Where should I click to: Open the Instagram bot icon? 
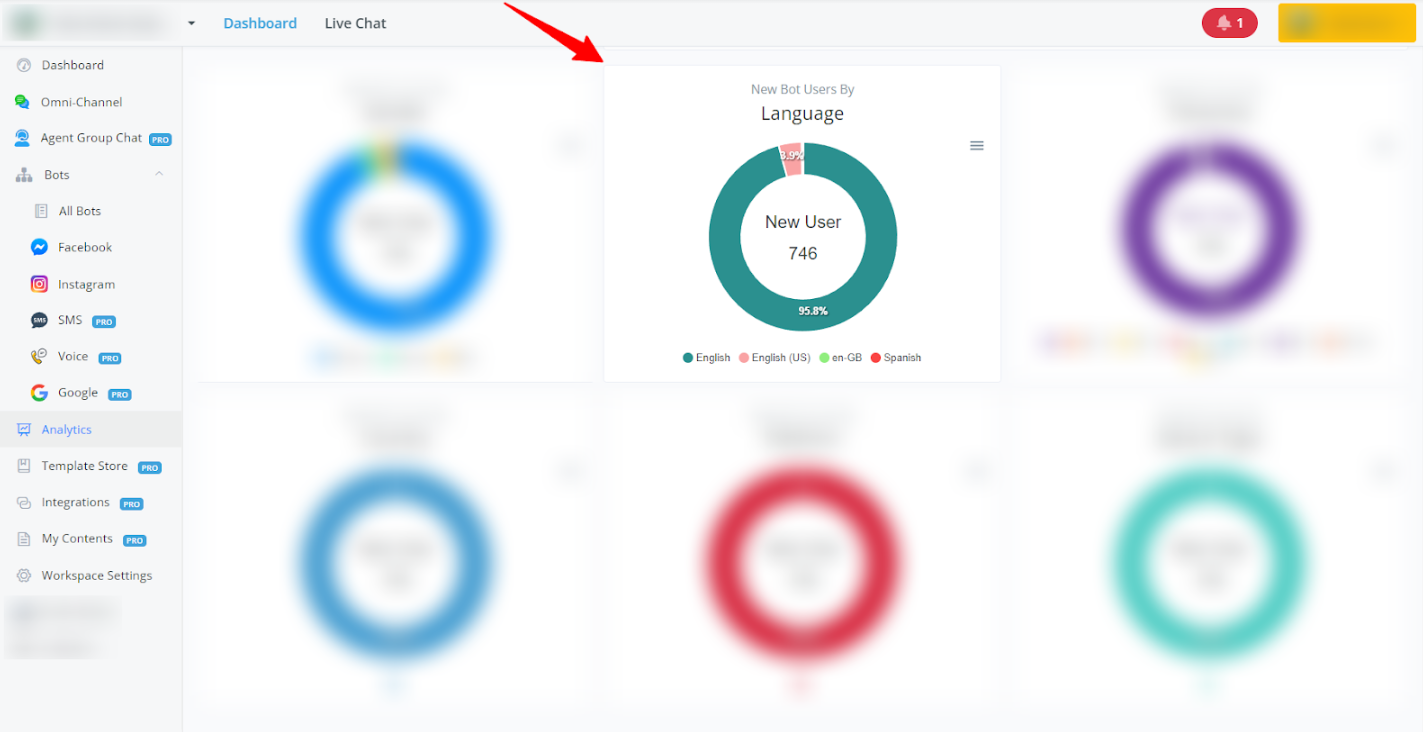[39, 284]
